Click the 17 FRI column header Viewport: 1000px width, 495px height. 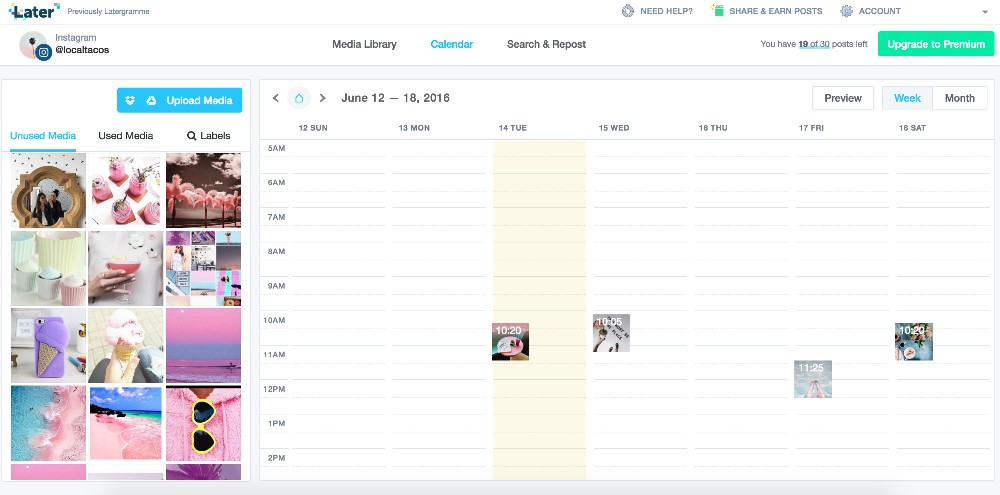(x=811, y=128)
